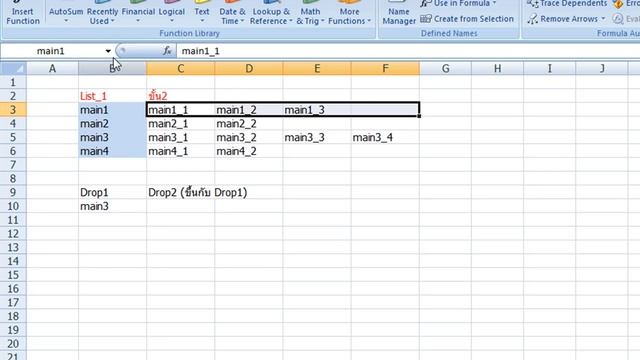The image size is (640, 360).
Task: Click cell main3_1
Action: (180, 137)
